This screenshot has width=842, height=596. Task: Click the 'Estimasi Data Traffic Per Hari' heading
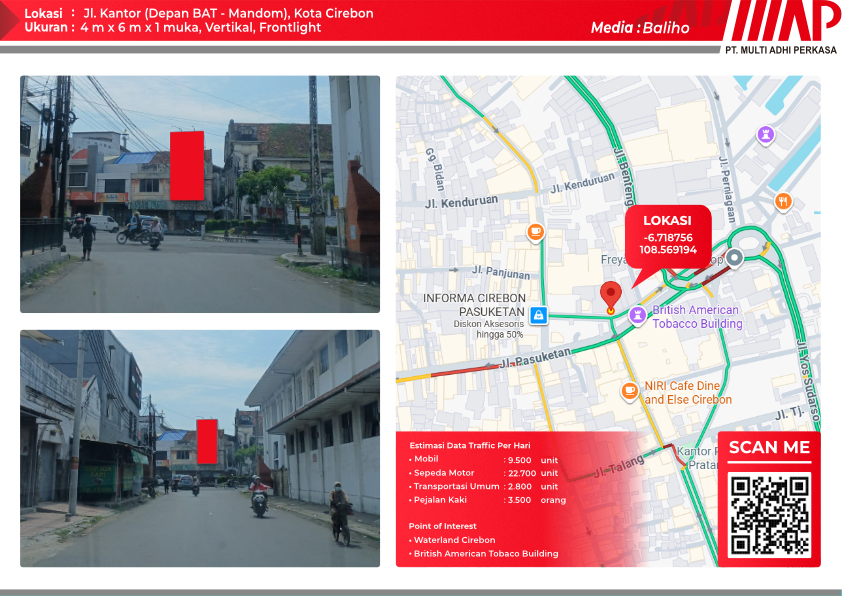469,446
